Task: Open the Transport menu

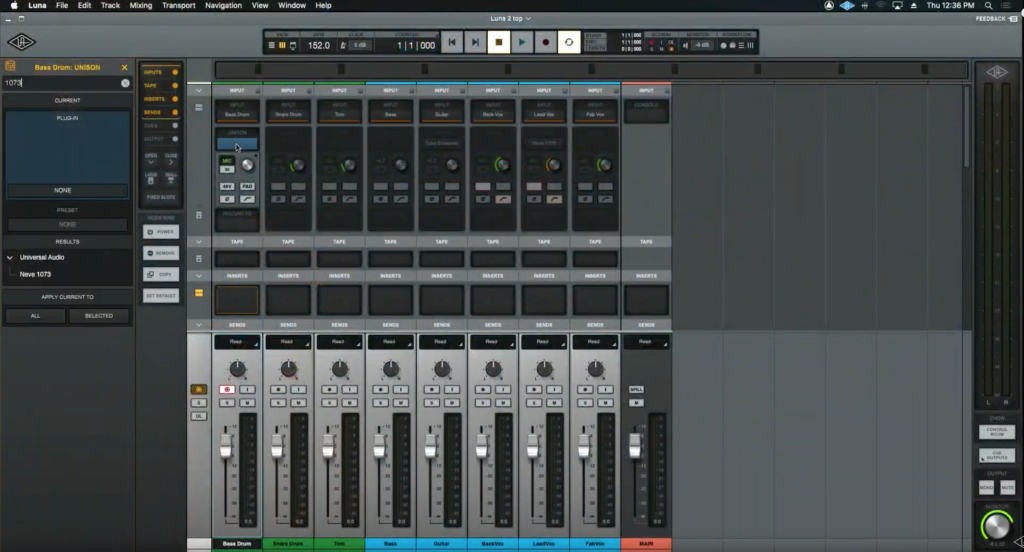Action: click(x=178, y=5)
